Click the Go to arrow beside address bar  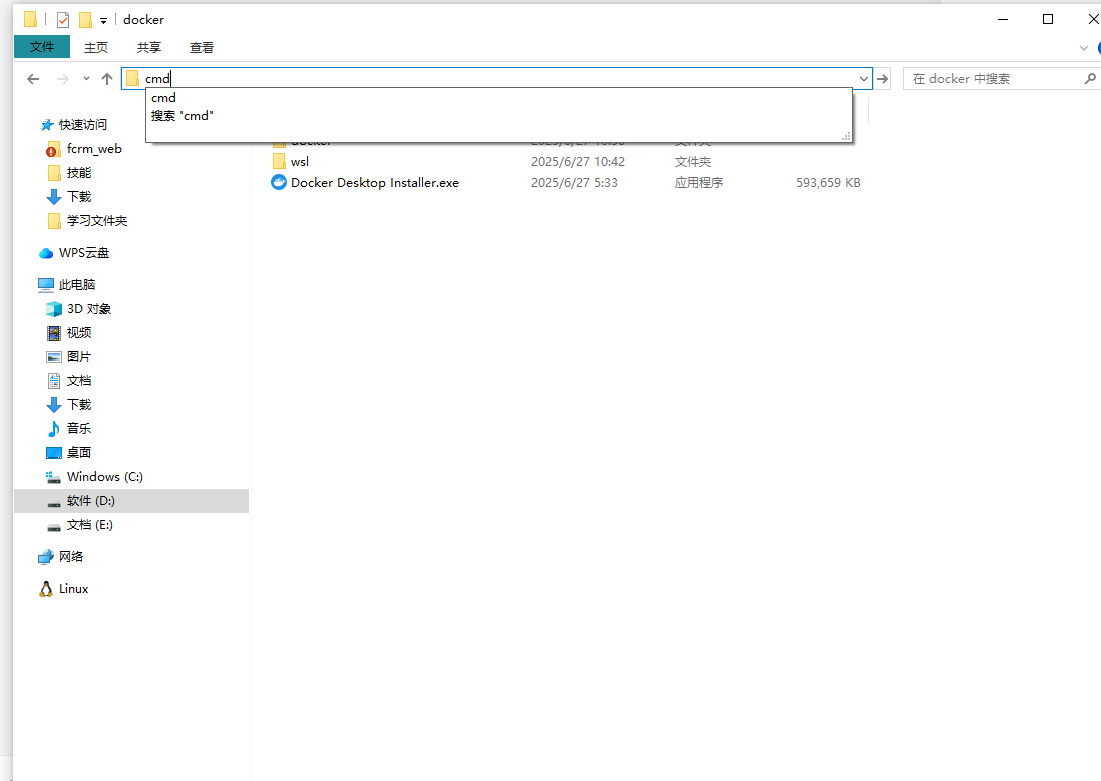pyautogui.click(x=883, y=79)
